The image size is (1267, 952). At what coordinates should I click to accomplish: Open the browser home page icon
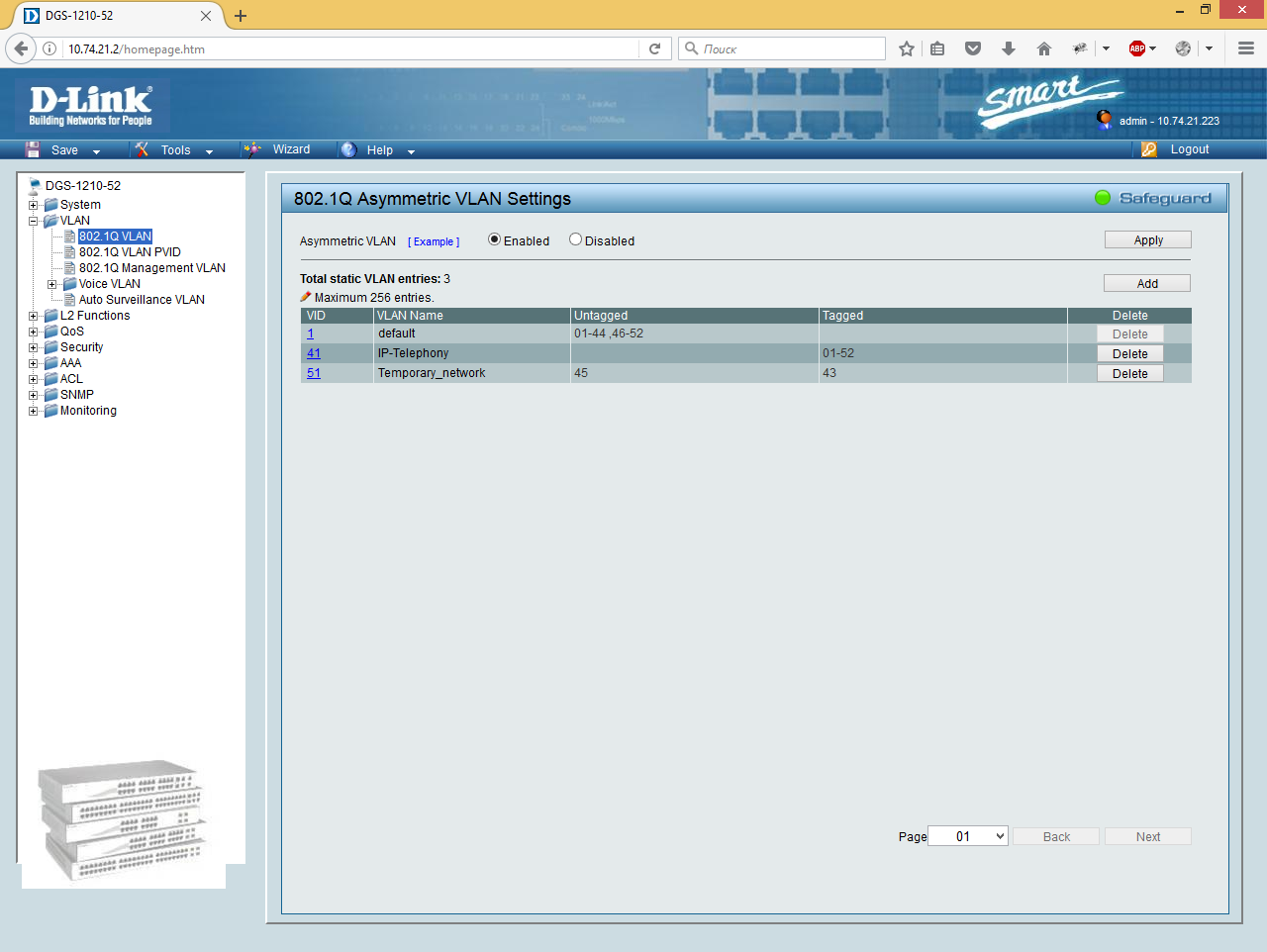(x=1043, y=48)
